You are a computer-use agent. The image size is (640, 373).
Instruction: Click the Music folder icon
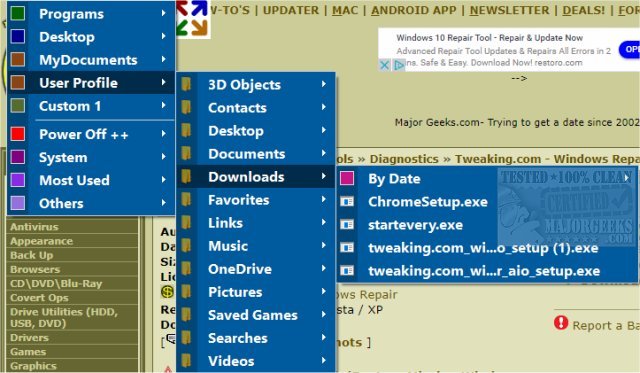186,246
